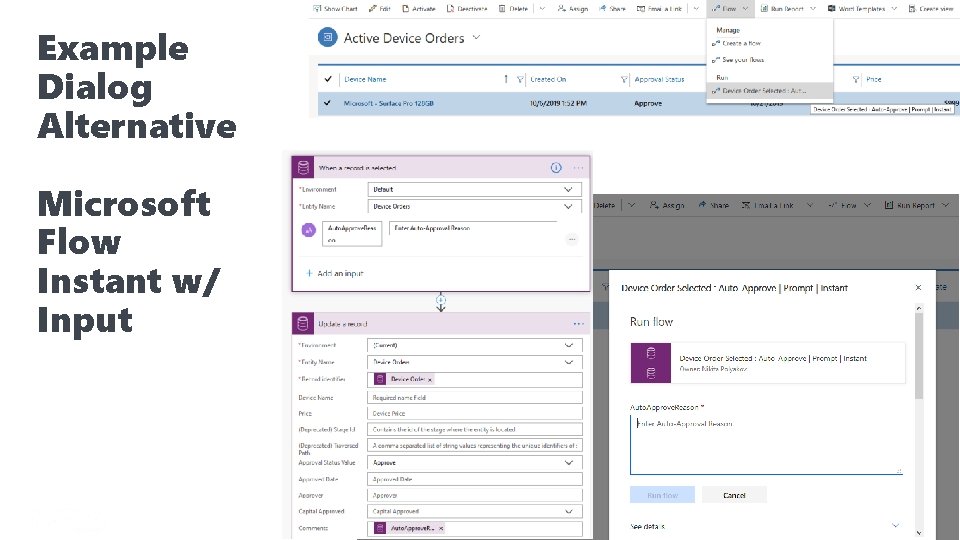Click the Update a record database icon

click(302, 323)
